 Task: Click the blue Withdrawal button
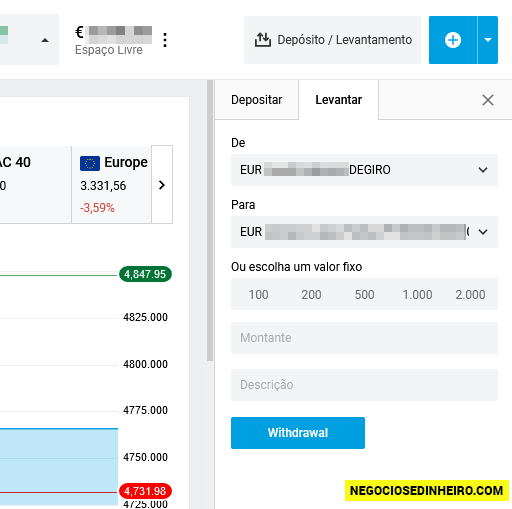click(x=298, y=433)
